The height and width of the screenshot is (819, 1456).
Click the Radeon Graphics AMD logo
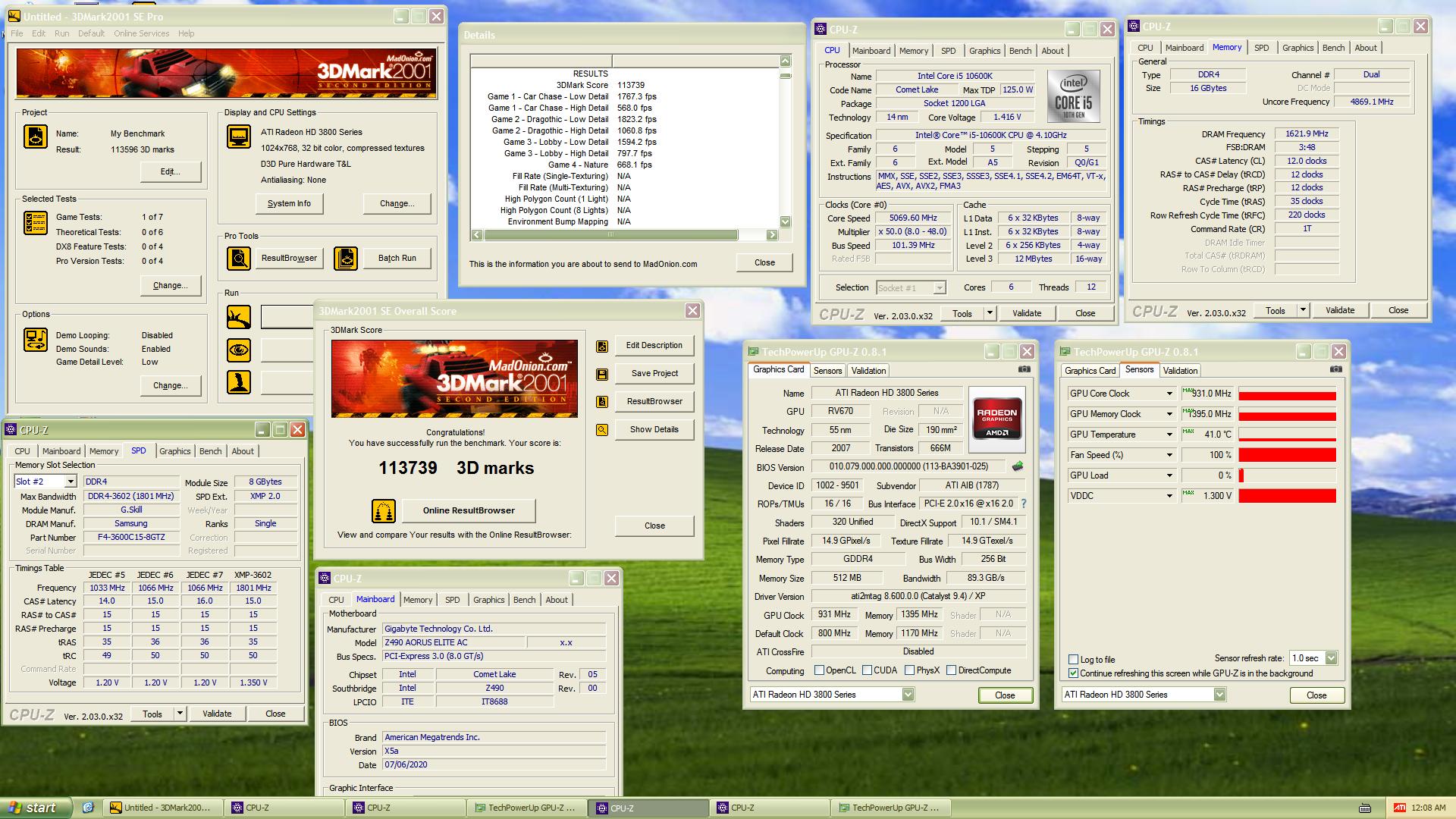click(x=996, y=419)
